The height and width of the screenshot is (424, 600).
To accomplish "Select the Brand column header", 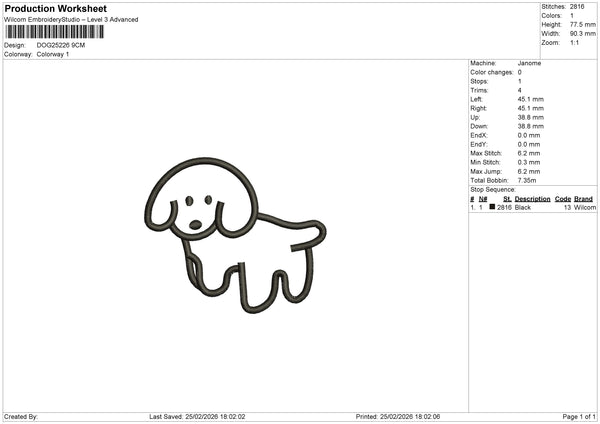I will click(583, 199).
